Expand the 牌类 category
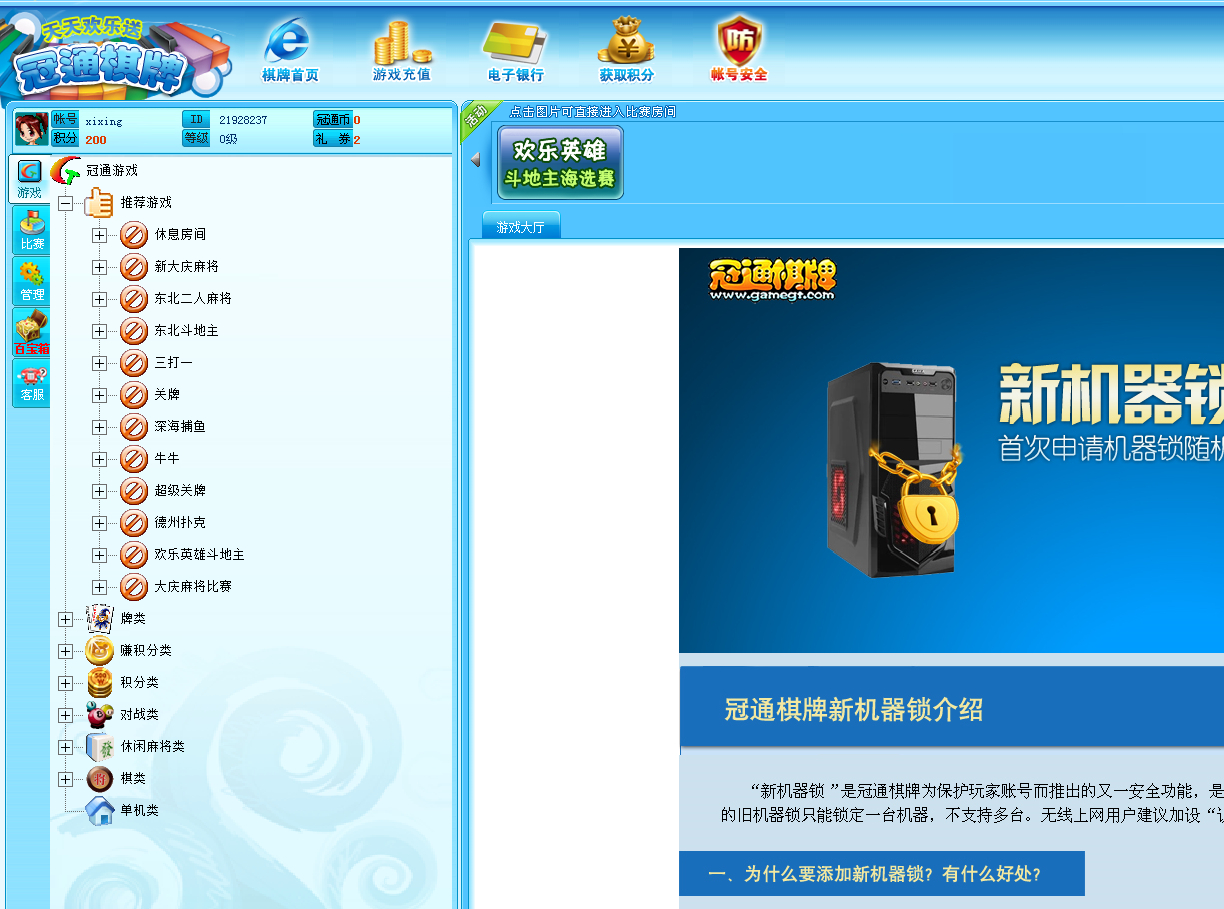 tap(66, 619)
